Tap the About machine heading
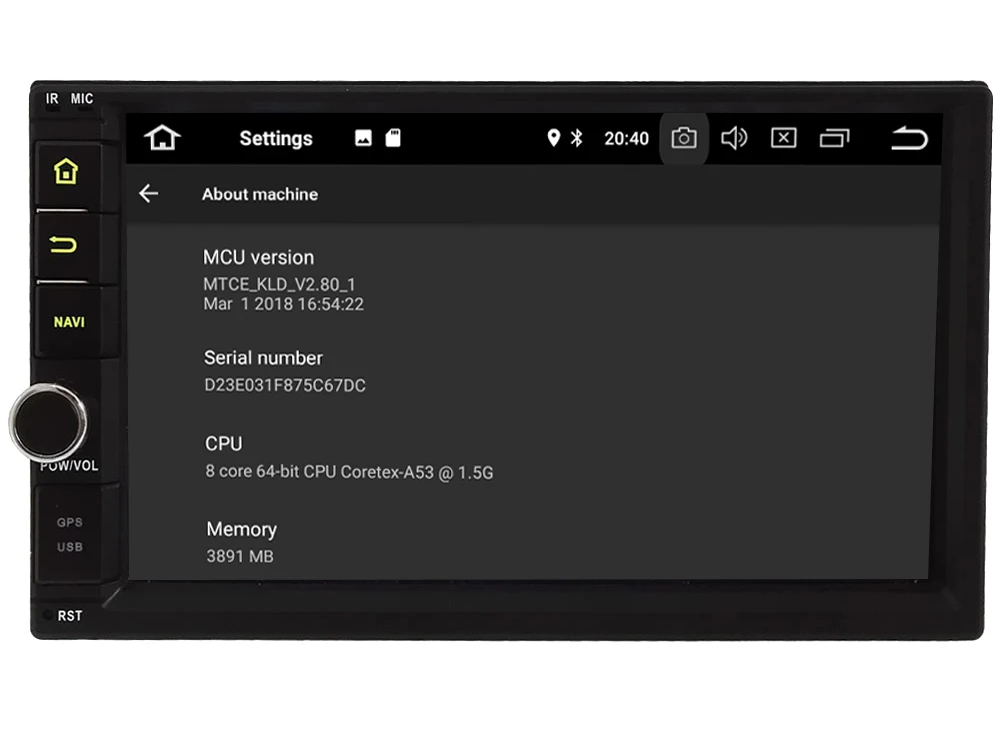1000x750 pixels. tap(260, 194)
